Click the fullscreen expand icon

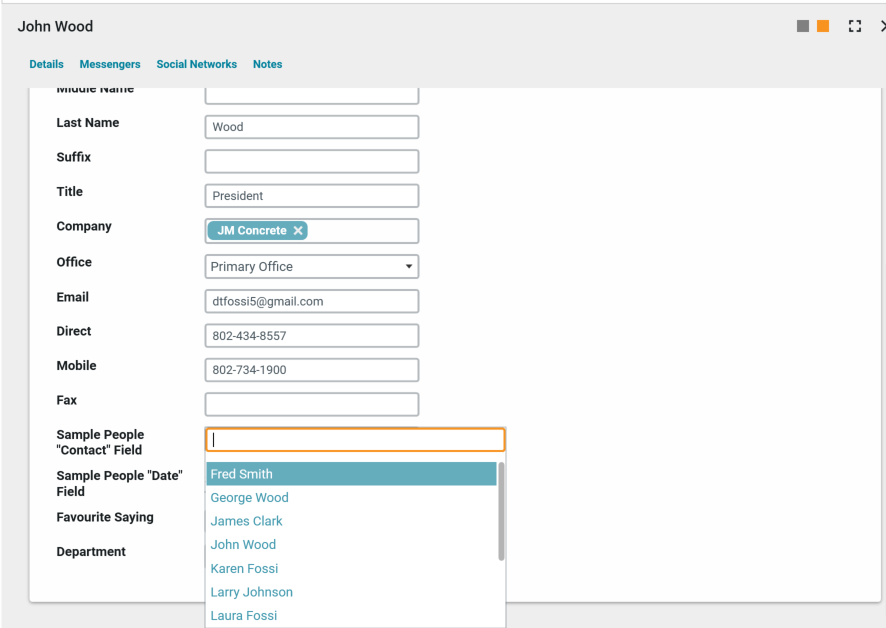854,27
